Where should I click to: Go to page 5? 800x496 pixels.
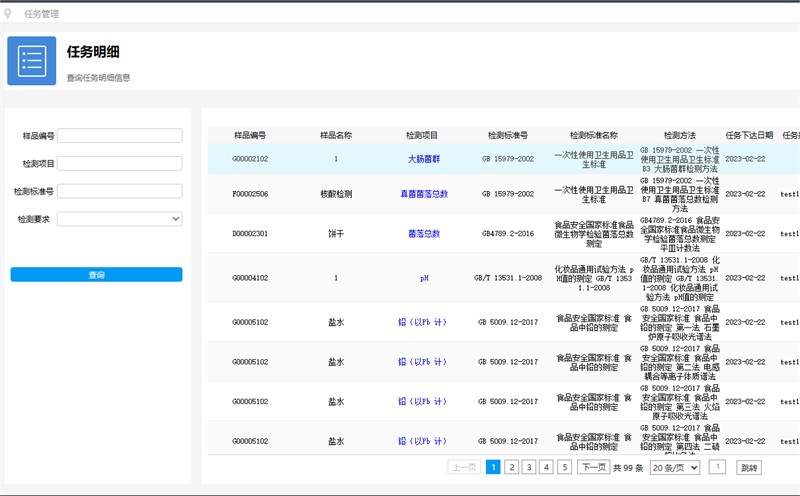tap(565, 467)
